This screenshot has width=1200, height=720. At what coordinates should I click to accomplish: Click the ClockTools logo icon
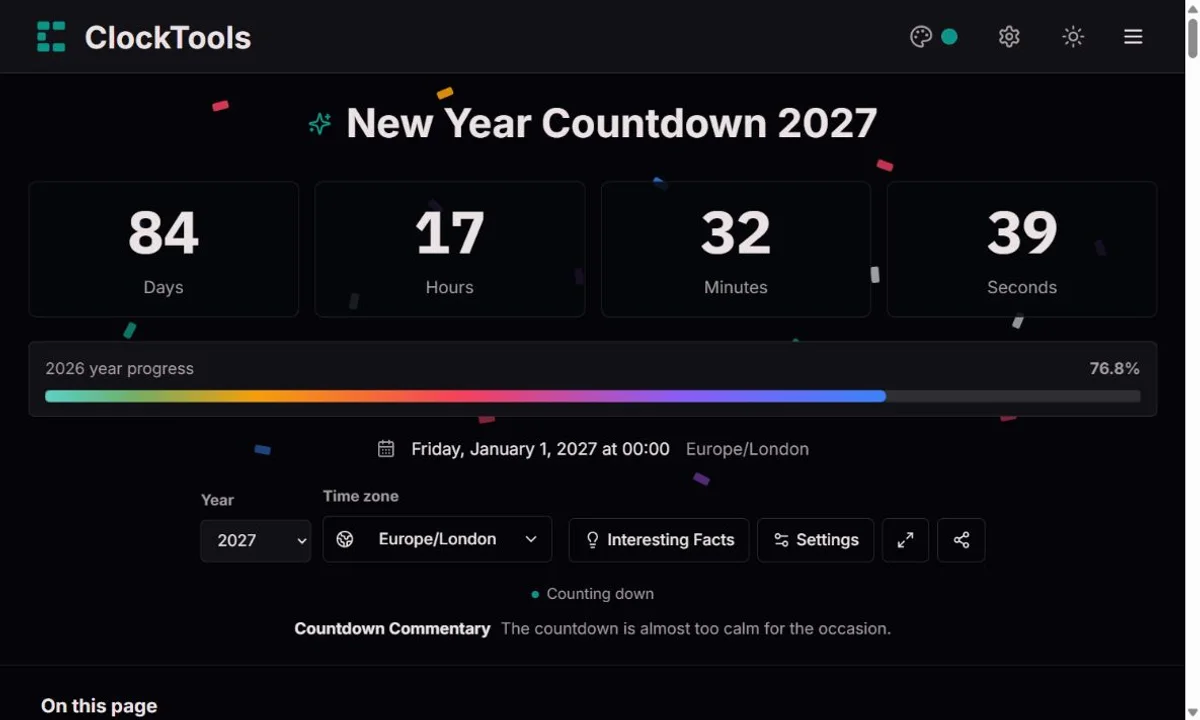pos(51,37)
